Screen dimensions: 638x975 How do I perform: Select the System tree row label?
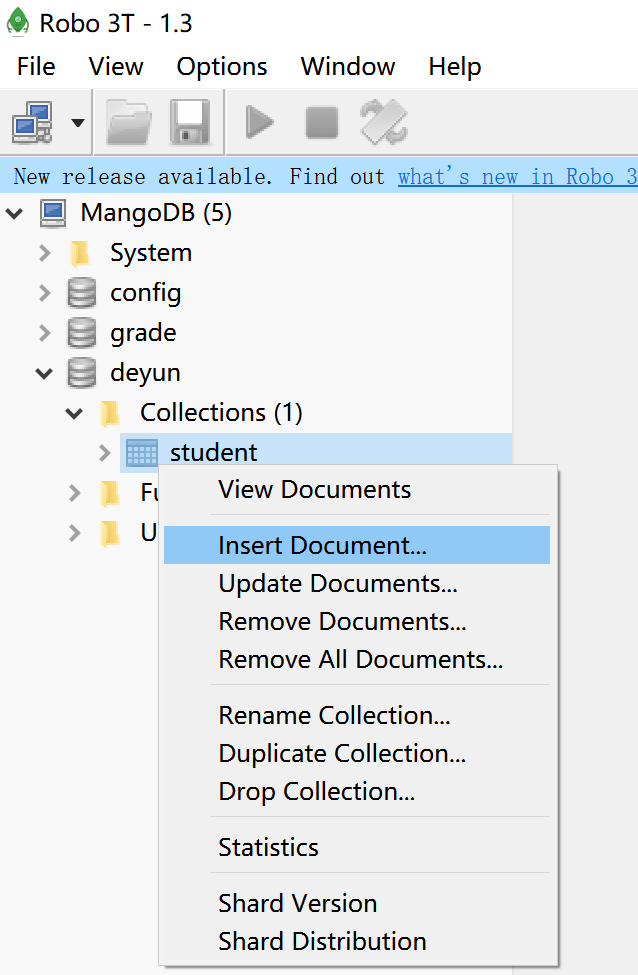tap(151, 253)
